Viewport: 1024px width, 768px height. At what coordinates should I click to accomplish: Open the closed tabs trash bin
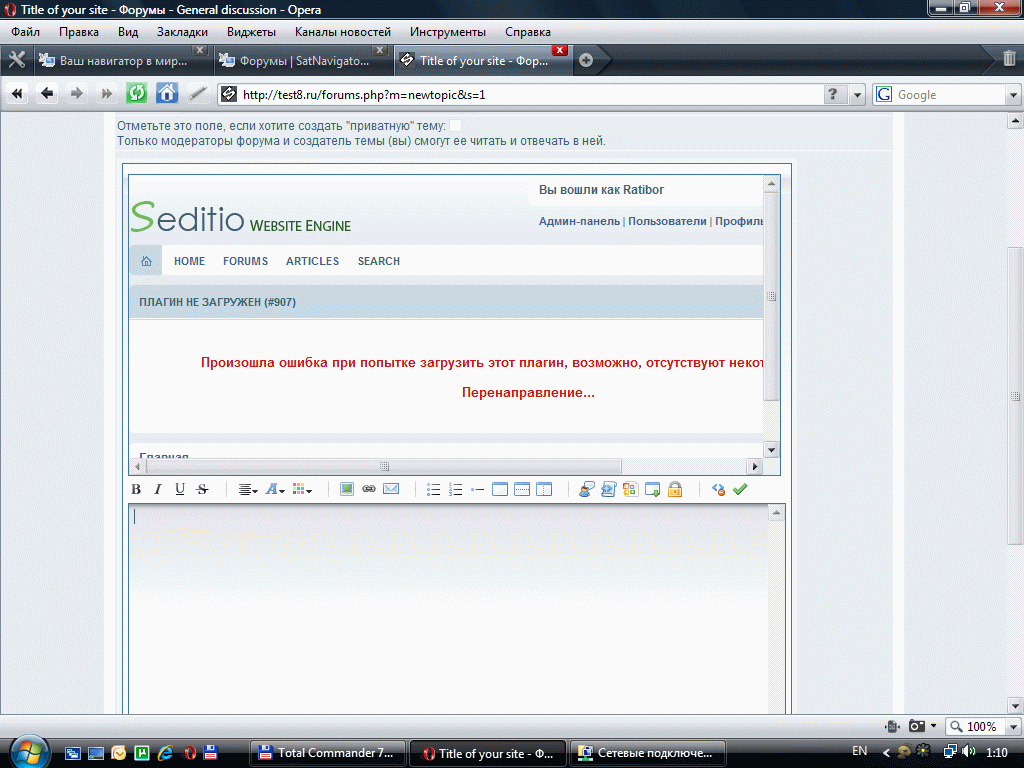1009,59
